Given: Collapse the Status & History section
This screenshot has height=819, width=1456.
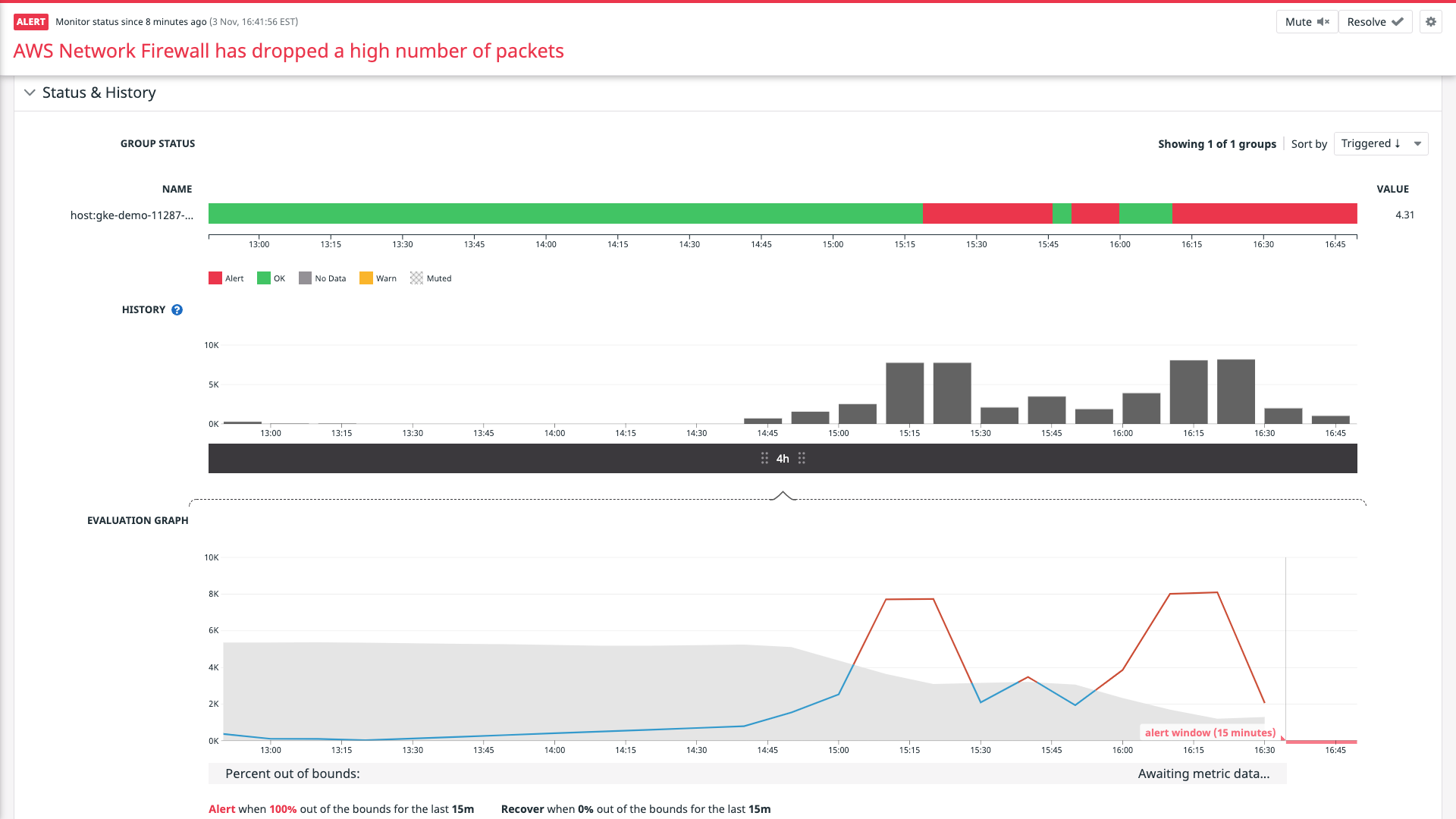Looking at the screenshot, I should click(x=30, y=92).
